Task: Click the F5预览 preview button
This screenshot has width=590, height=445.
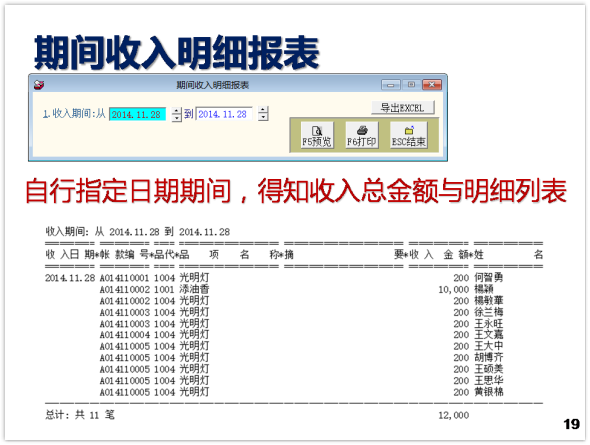Action: pyautogui.click(x=317, y=135)
